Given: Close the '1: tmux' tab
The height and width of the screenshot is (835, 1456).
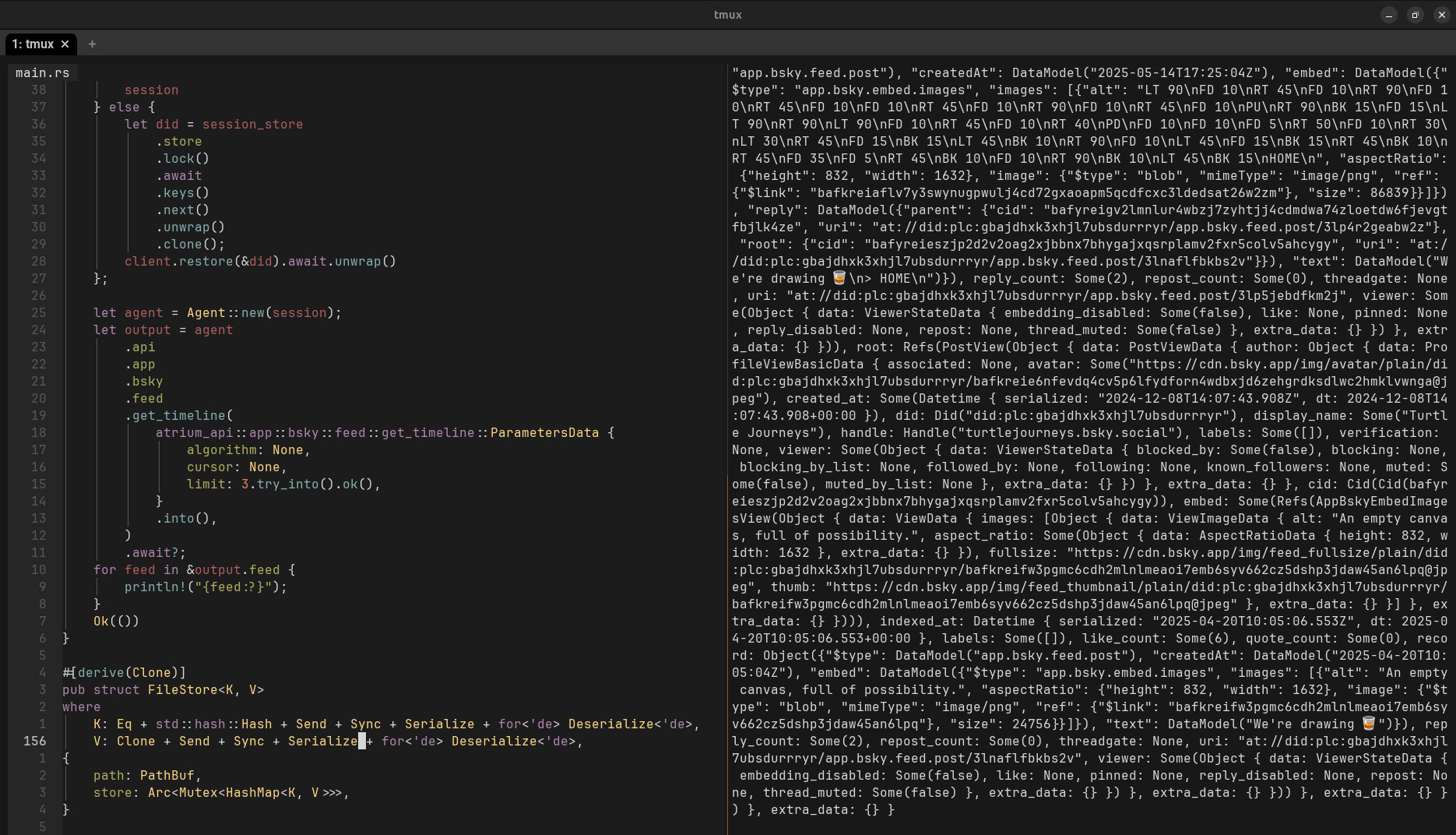Looking at the screenshot, I should point(65,44).
